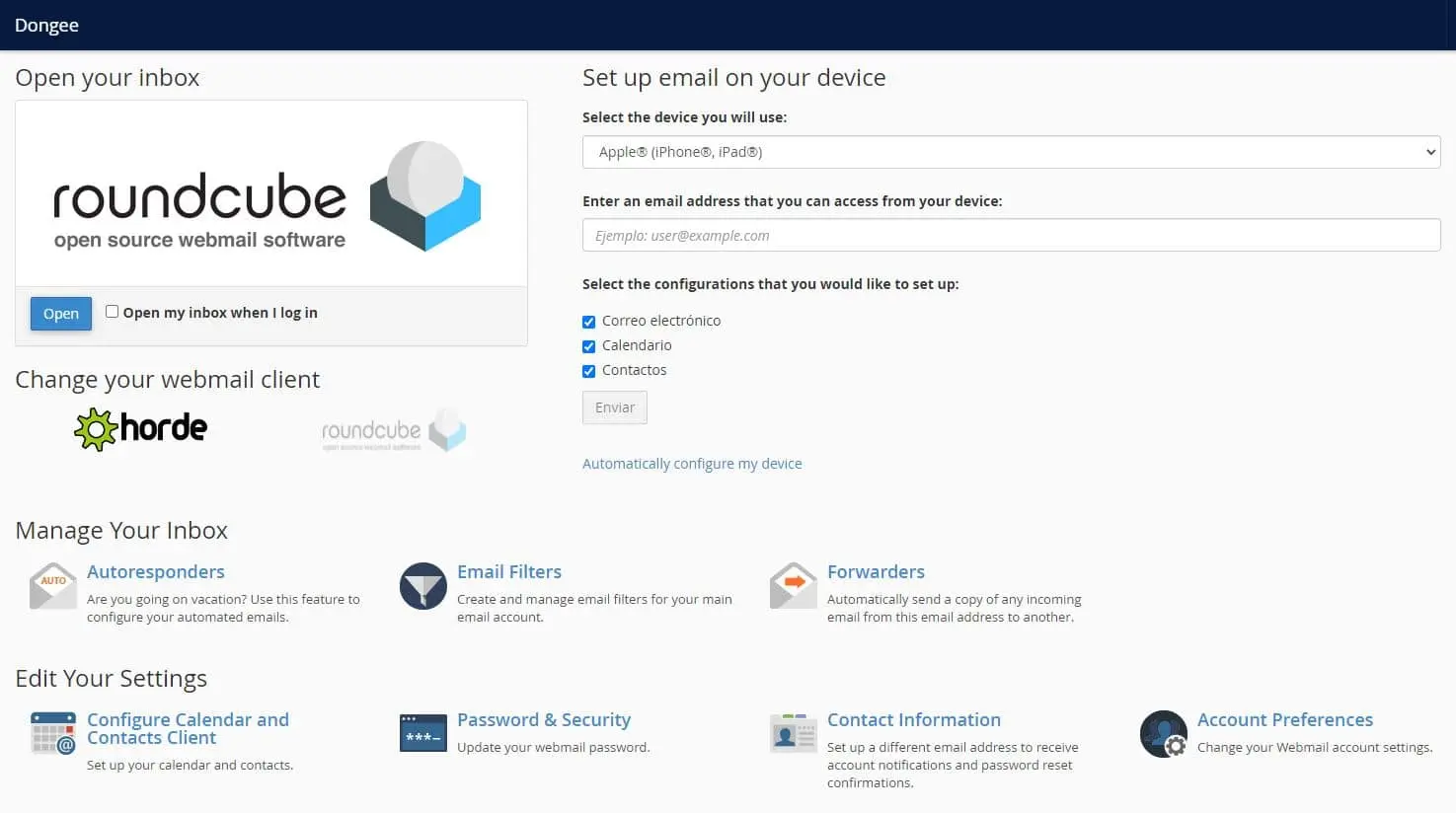Click the 'Open your inbox' heading

[108, 77]
